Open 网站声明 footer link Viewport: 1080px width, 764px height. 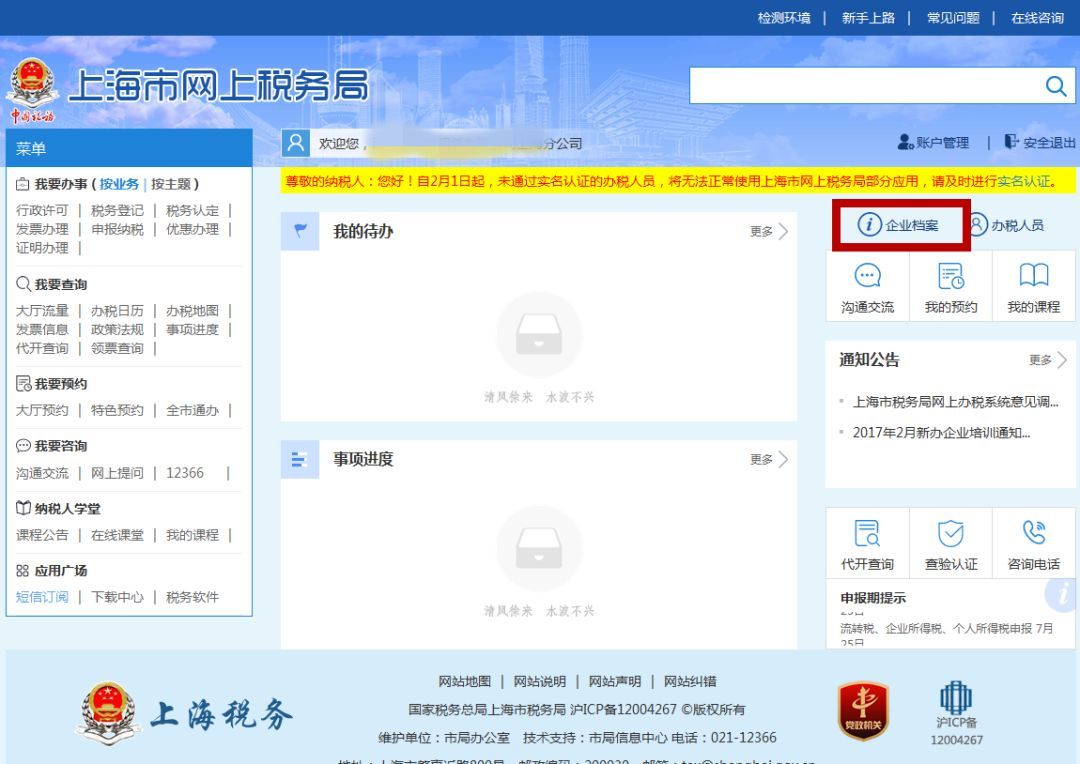[x=614, y=681]
